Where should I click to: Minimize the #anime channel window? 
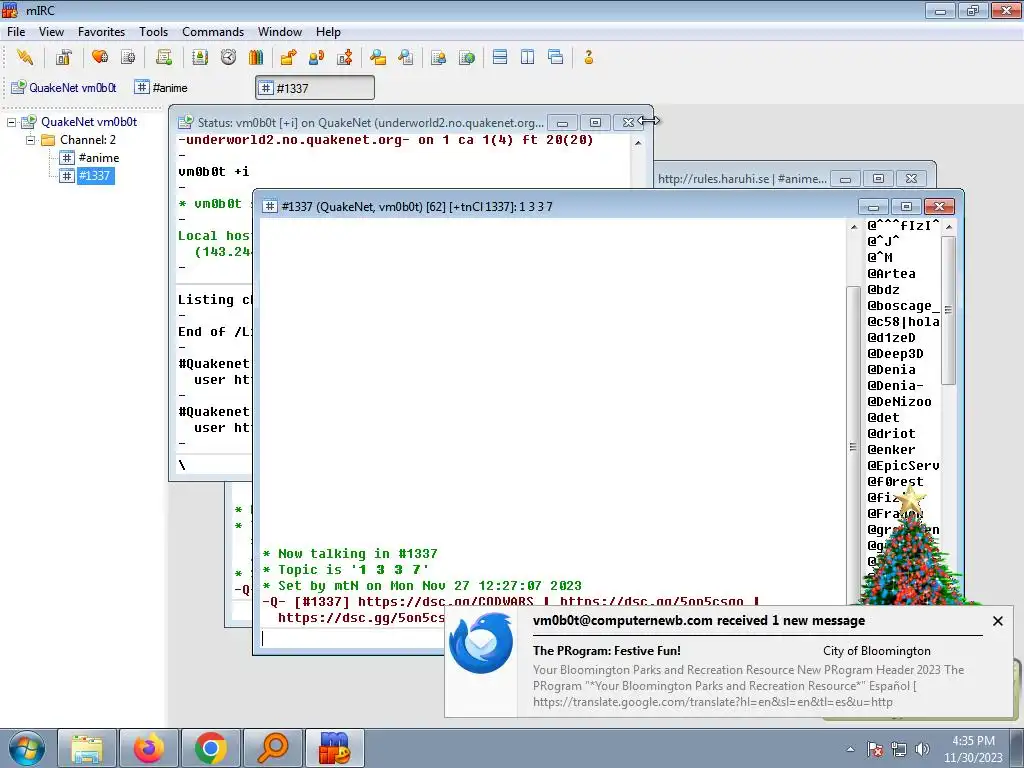pos(845,179)
